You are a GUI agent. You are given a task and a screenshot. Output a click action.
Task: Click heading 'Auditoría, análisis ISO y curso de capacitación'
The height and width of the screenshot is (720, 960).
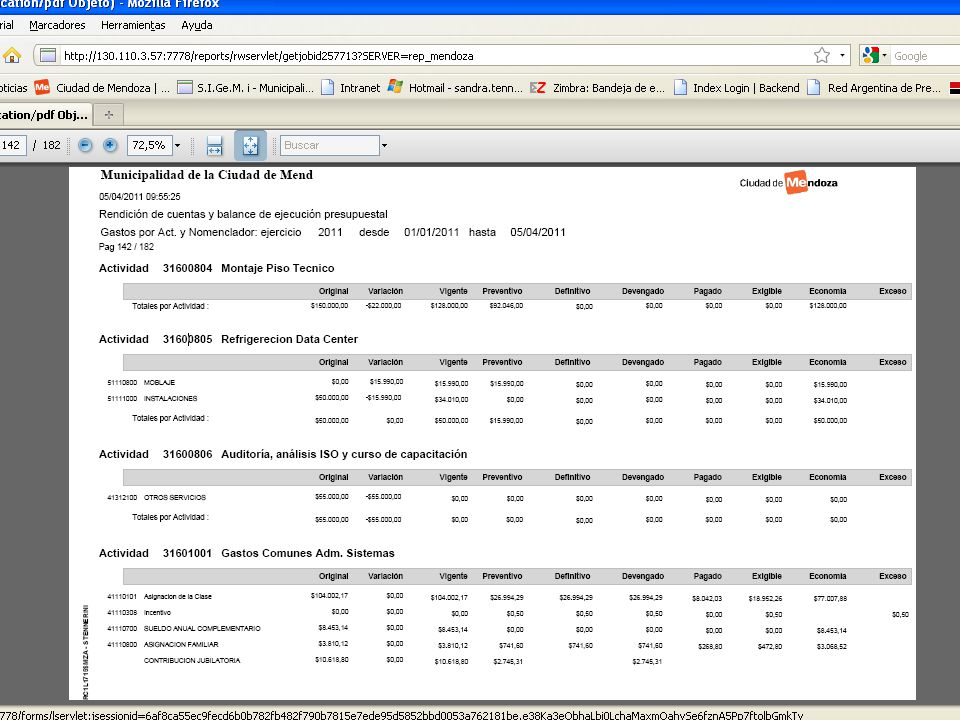[344, 454]
